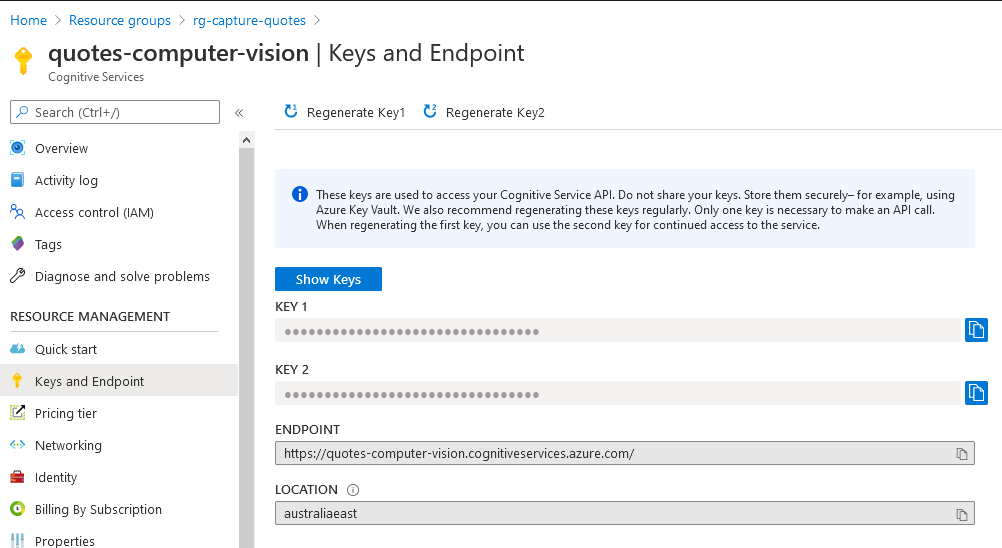Copy the ENDPOINT URL to clipboard
1002x548 pixels.
962,454
